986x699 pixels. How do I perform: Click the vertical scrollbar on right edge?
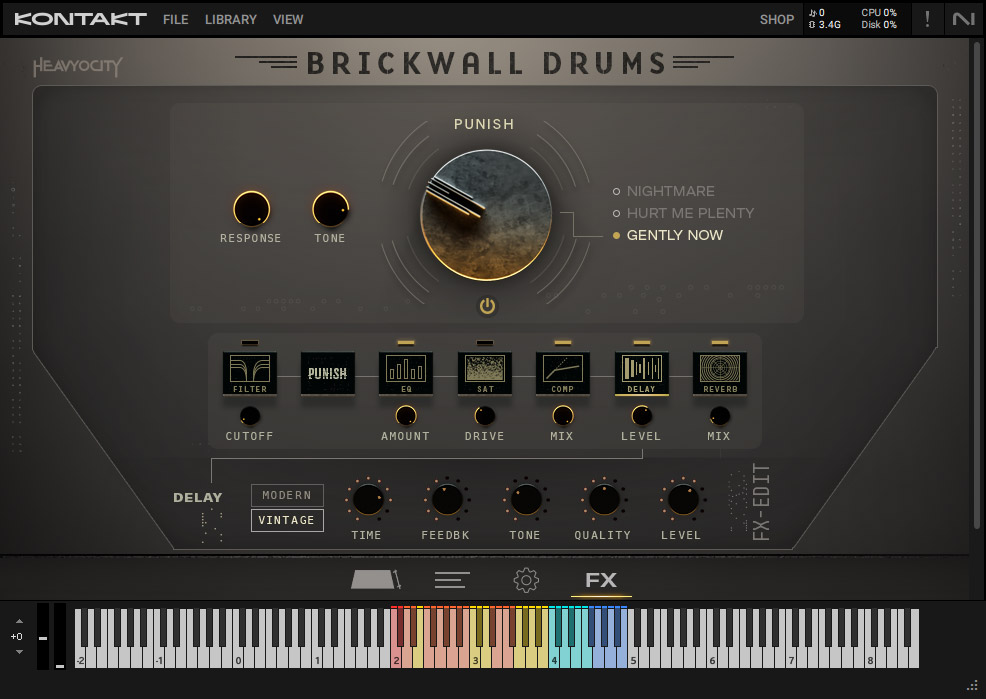[977, 286]
